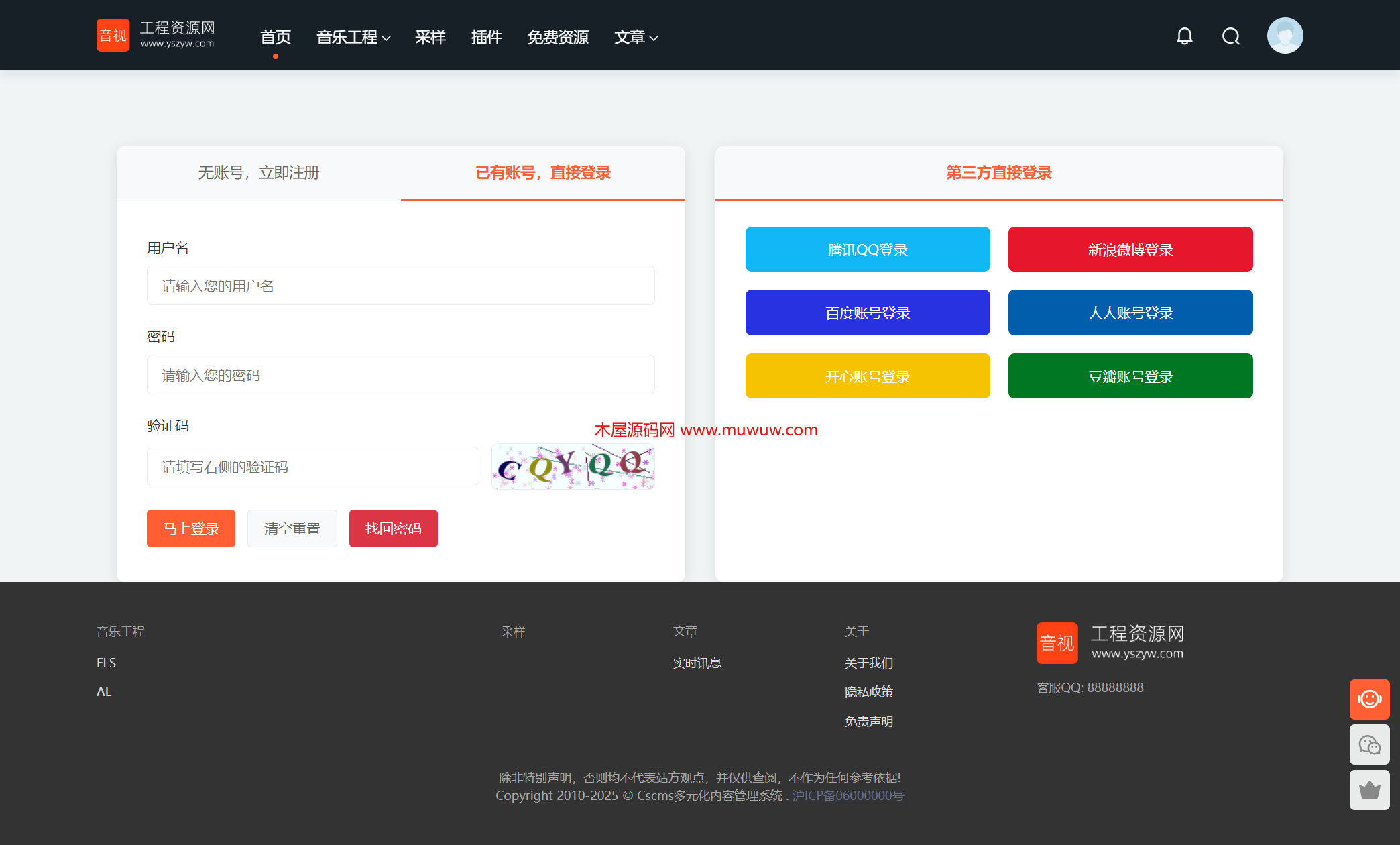Click the 找回密码 button
1400x845 pixels.
point(393,528)
